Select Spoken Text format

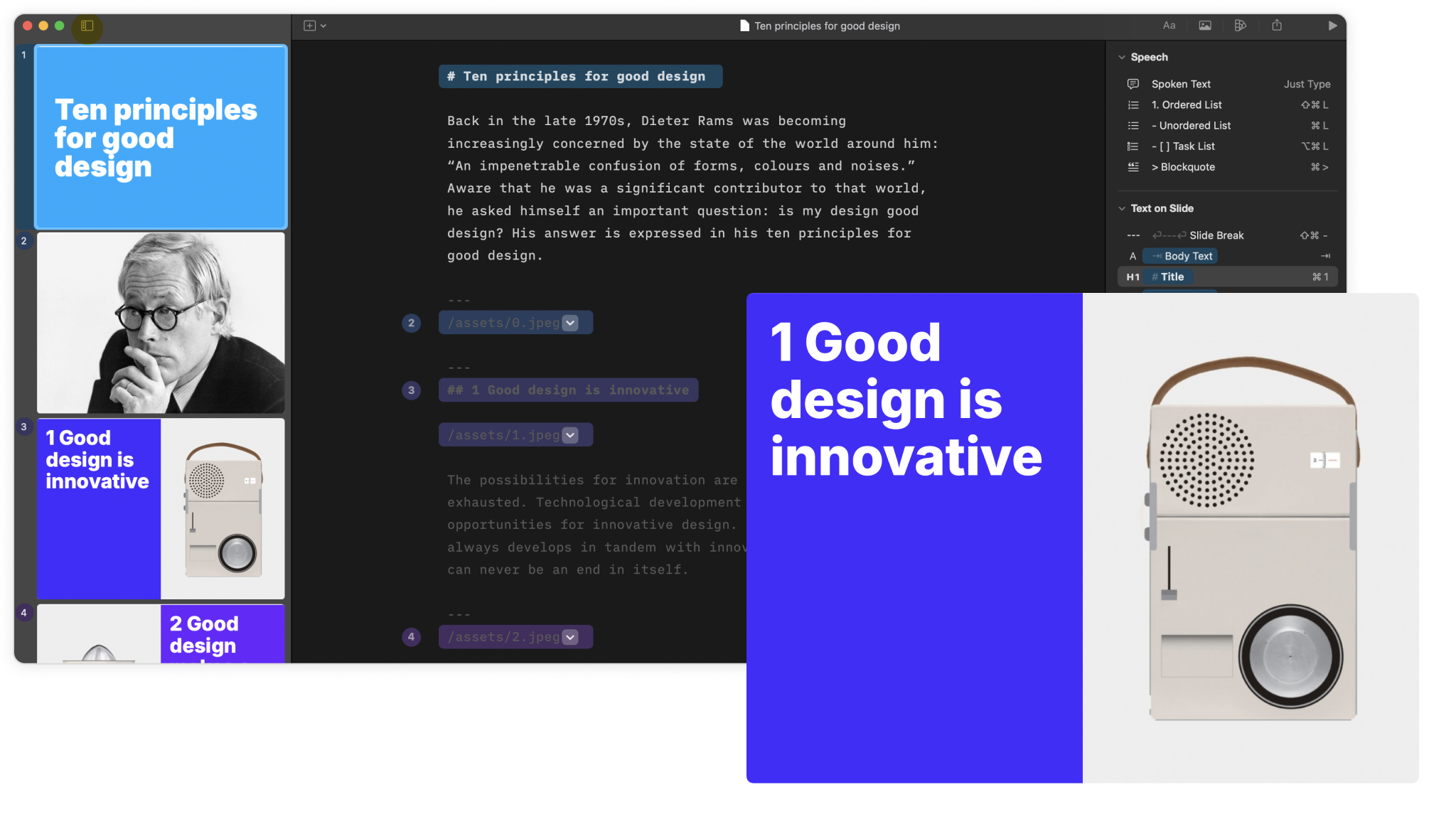pyautogui.click(x=1228, y=84)
